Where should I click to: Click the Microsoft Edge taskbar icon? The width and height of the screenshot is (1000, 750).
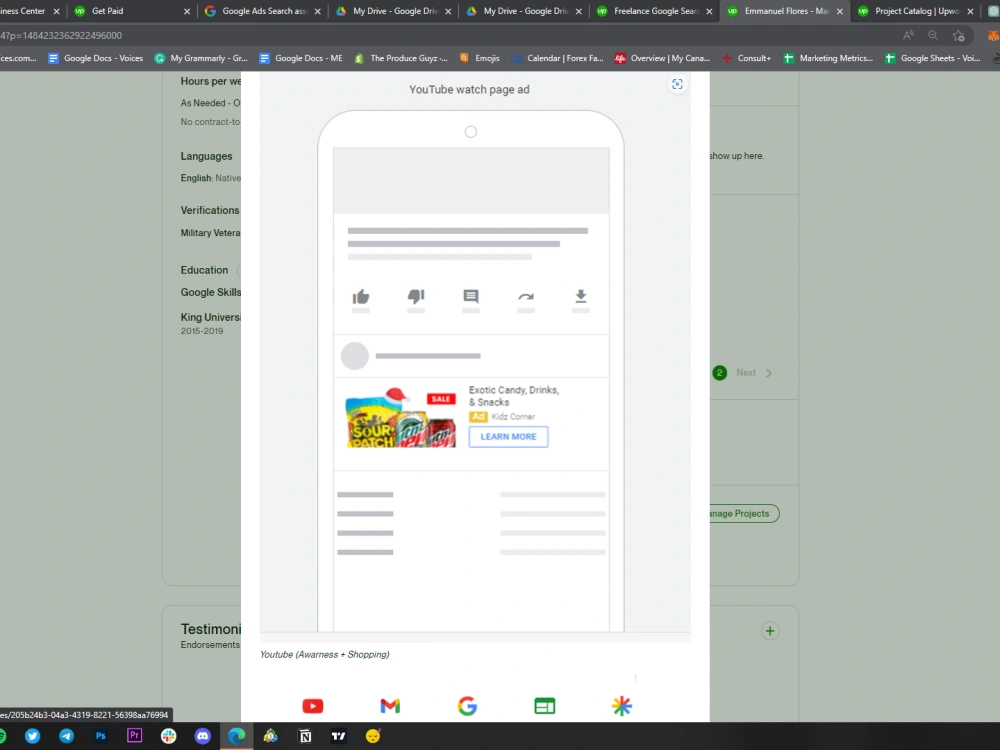(x=237, y=736)
